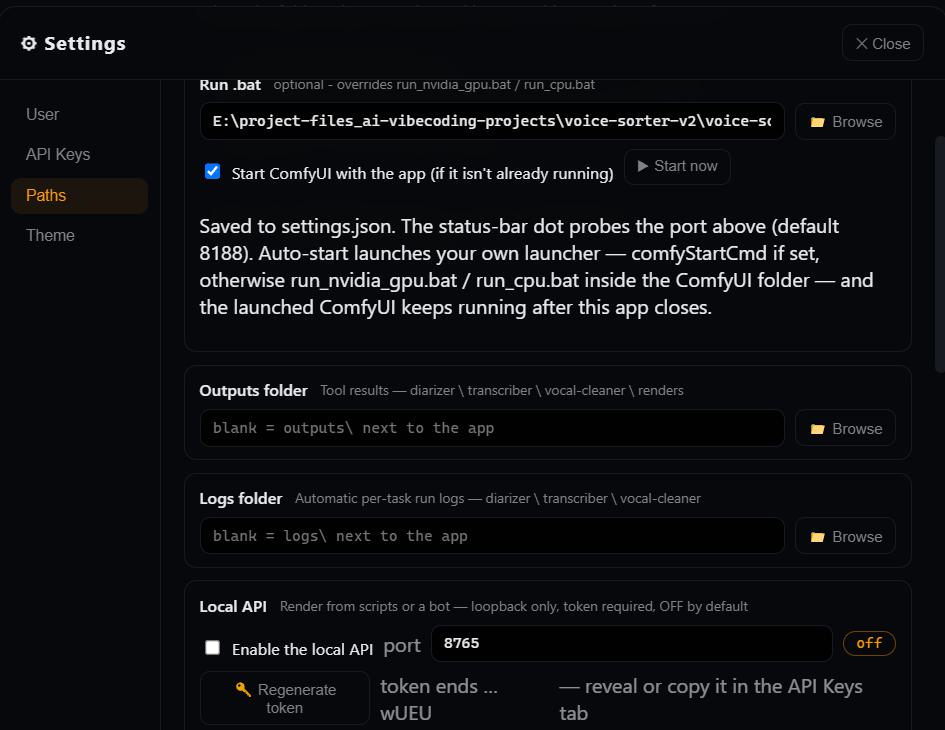
Task: Click 'token ends ... wUEU' text
Action: (439, 699)
